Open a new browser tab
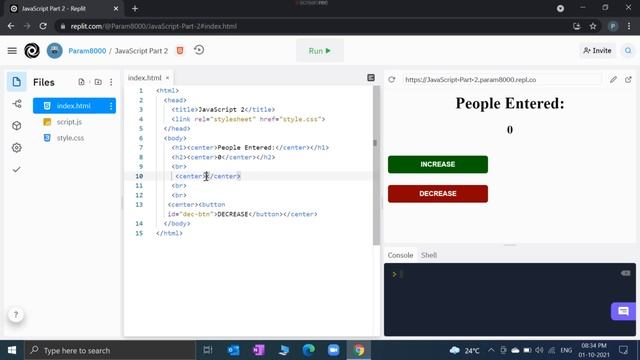The image size is (640, 360). [135, 9]
